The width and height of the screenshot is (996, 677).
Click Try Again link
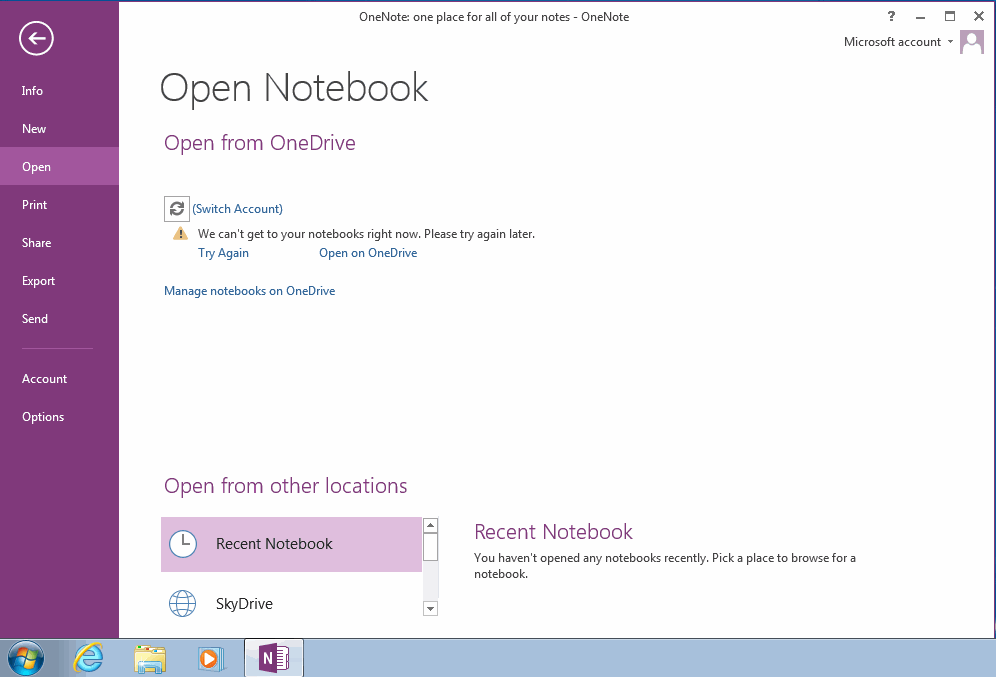click(x=223, y=253)
